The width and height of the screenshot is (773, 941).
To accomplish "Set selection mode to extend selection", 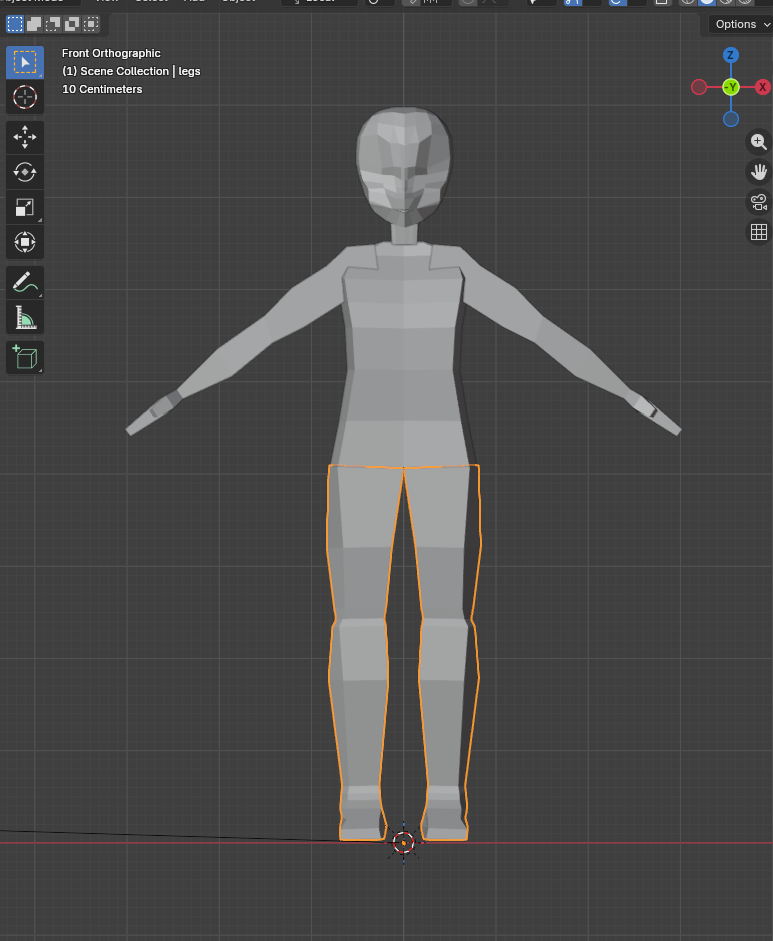I will [x=34, y=24].
